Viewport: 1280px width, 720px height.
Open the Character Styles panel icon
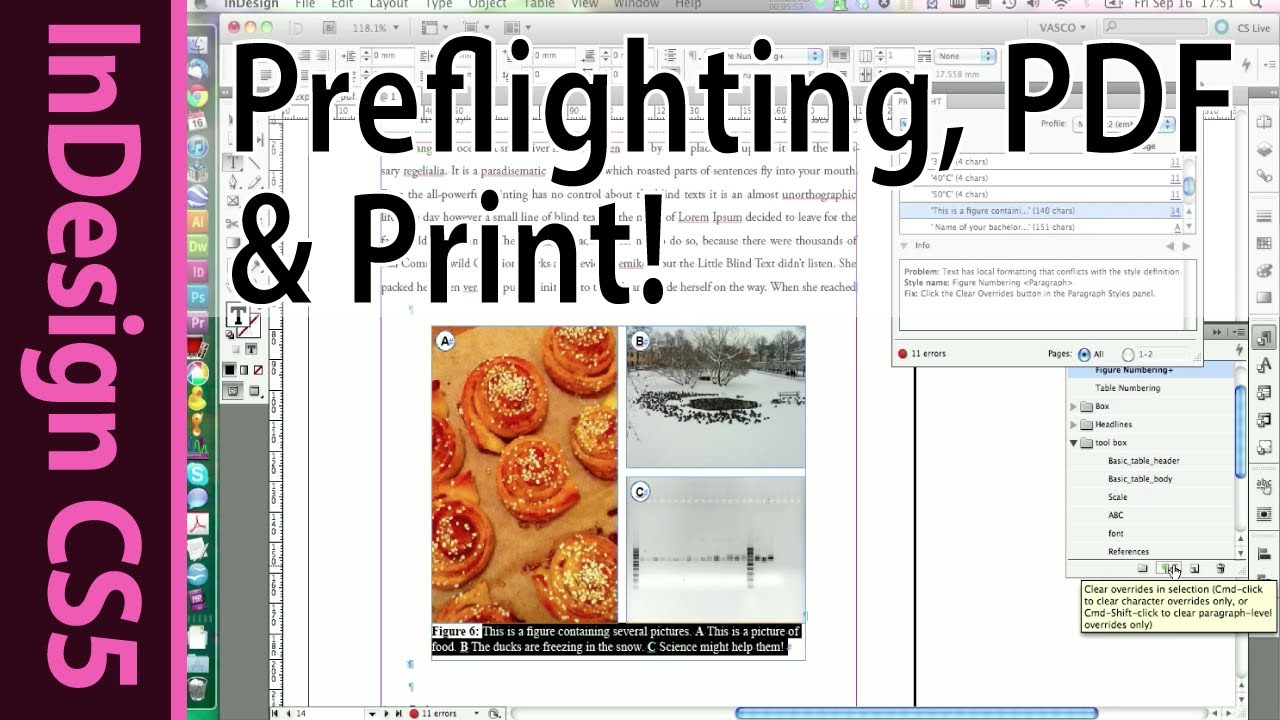[x=1262, y=365]
